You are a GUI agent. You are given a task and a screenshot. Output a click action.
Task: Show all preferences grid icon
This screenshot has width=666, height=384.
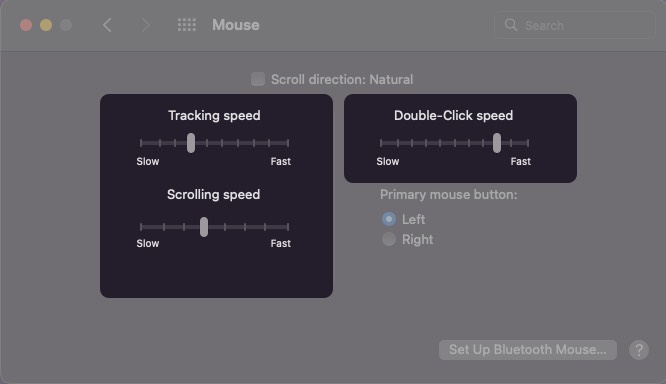click(187, 25)
